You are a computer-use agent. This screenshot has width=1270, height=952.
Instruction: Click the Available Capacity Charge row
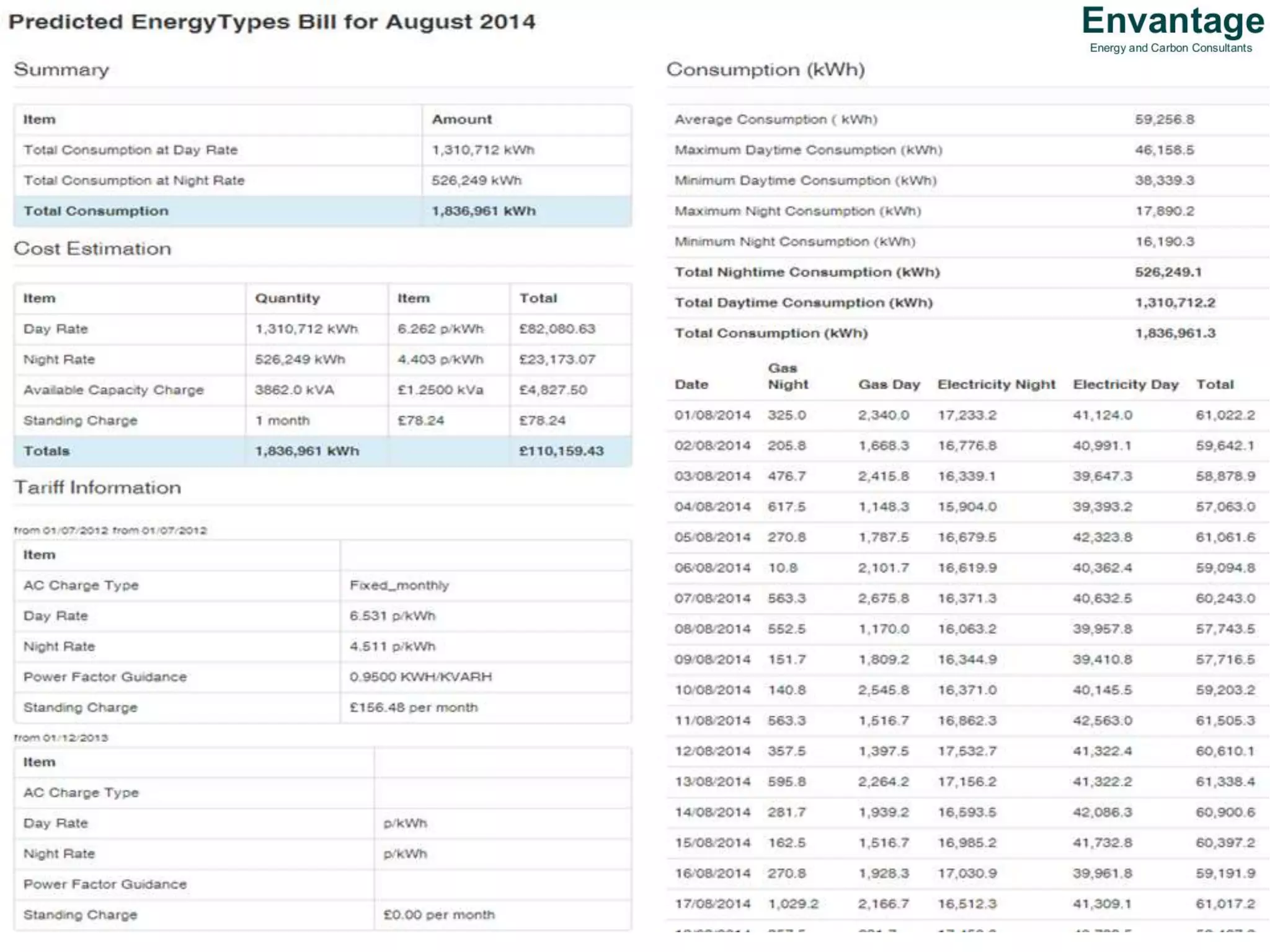click(x=113, y=390)
